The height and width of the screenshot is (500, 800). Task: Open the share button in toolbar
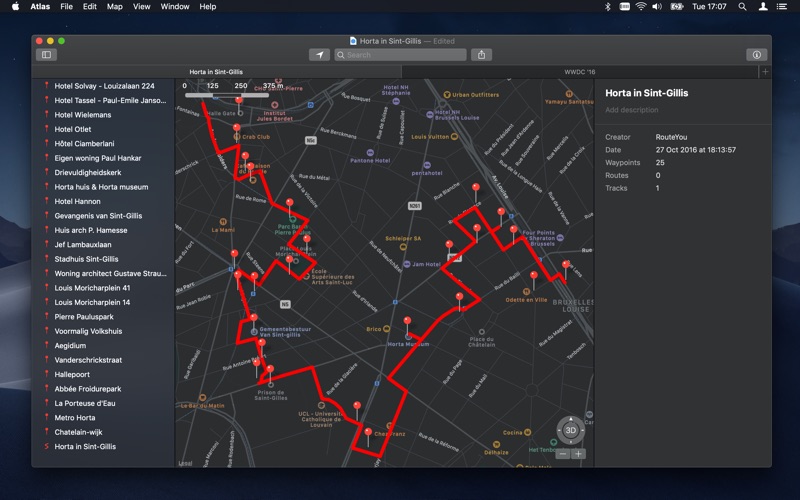coord(481,55)
